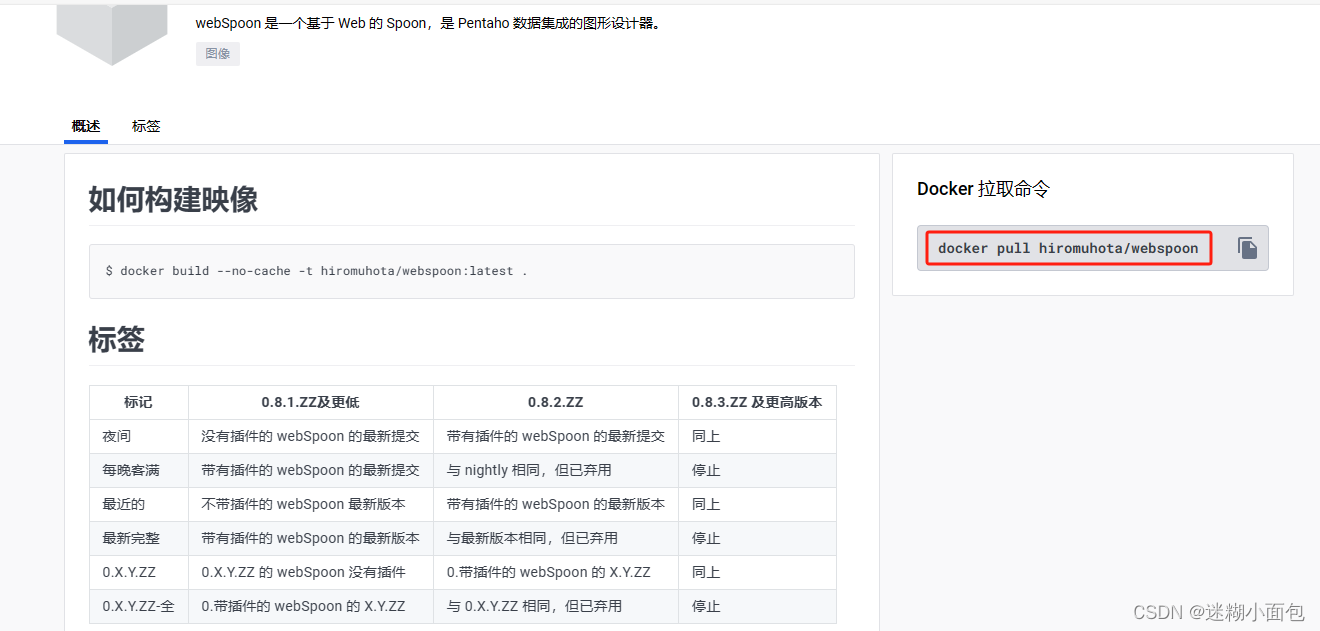Click the 0.8.1.ZZ及更低 column header
This screenshot has width=1320, height=631.
tap(311, 402)
